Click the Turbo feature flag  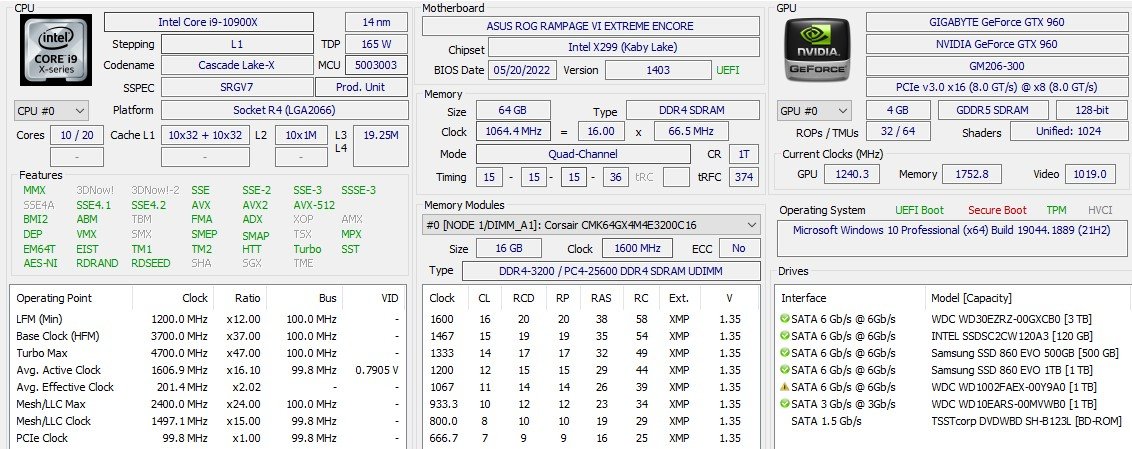[307, 249]
